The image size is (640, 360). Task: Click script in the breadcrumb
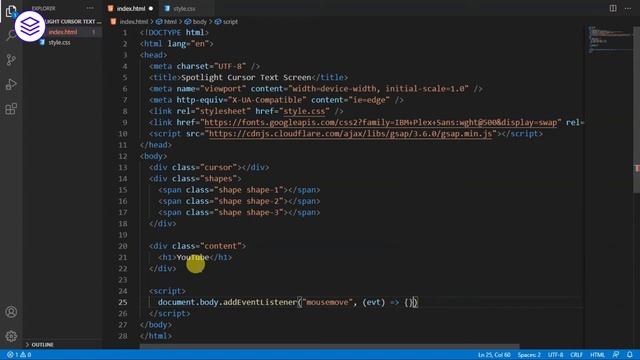coord(230,22)
